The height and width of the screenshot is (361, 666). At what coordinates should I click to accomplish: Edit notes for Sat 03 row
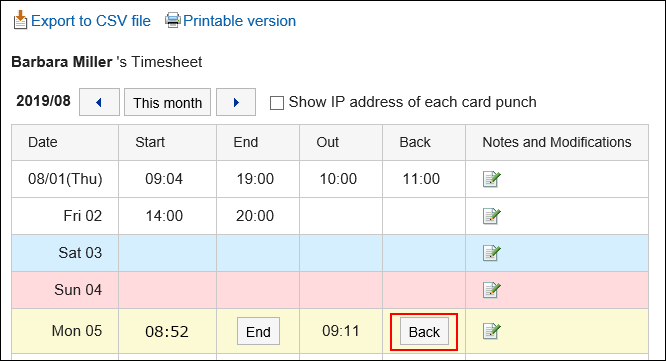coord(492,253)
